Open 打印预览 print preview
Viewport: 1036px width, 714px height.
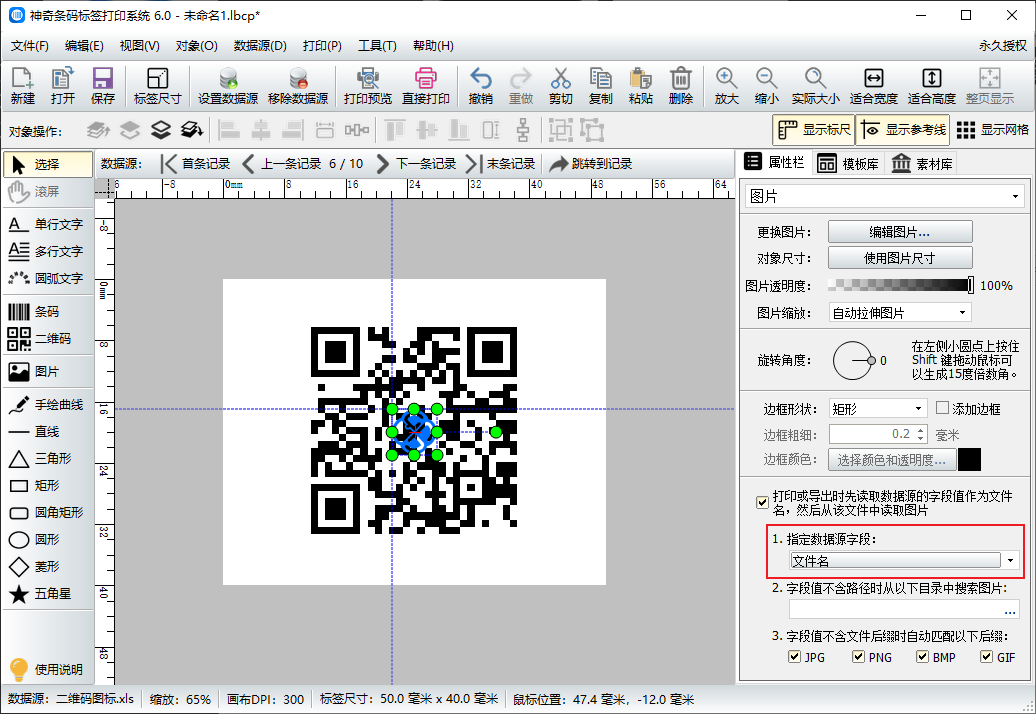point(367,86)
